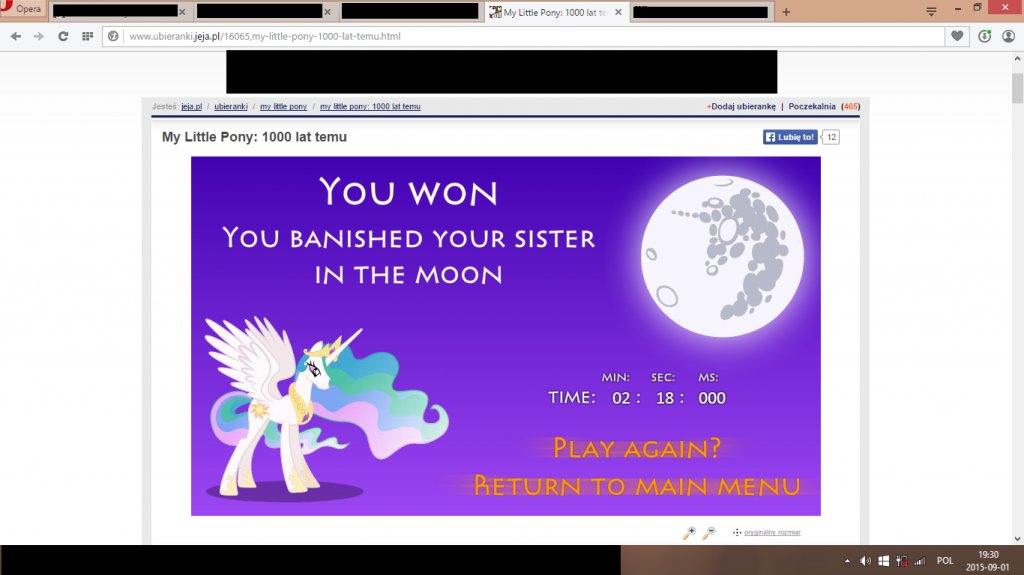Screen dimensions: 1024x575
Task: Click Dodaj ubierankę link
Action: 741,107
